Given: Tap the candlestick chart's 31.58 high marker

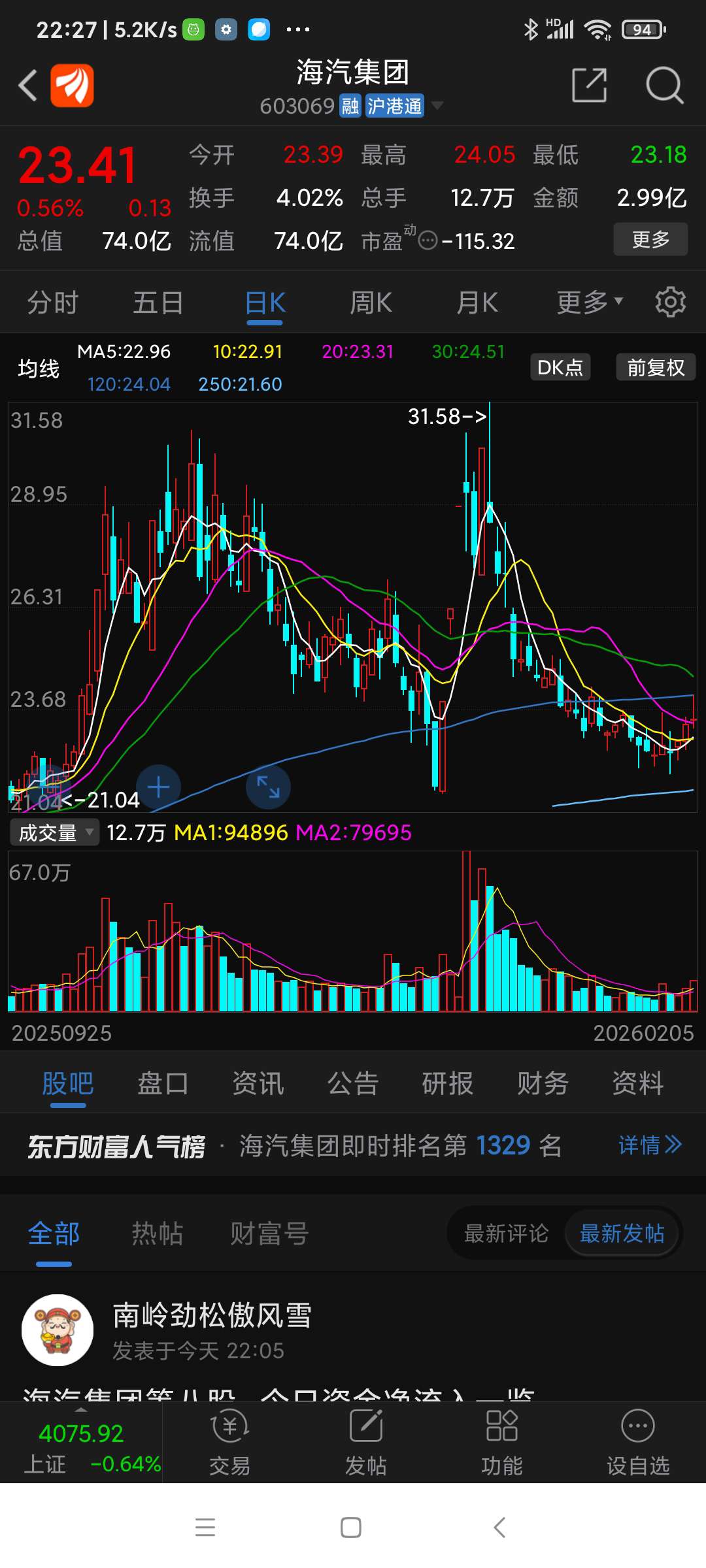Looking at the screenshot, I should [447, 416].
